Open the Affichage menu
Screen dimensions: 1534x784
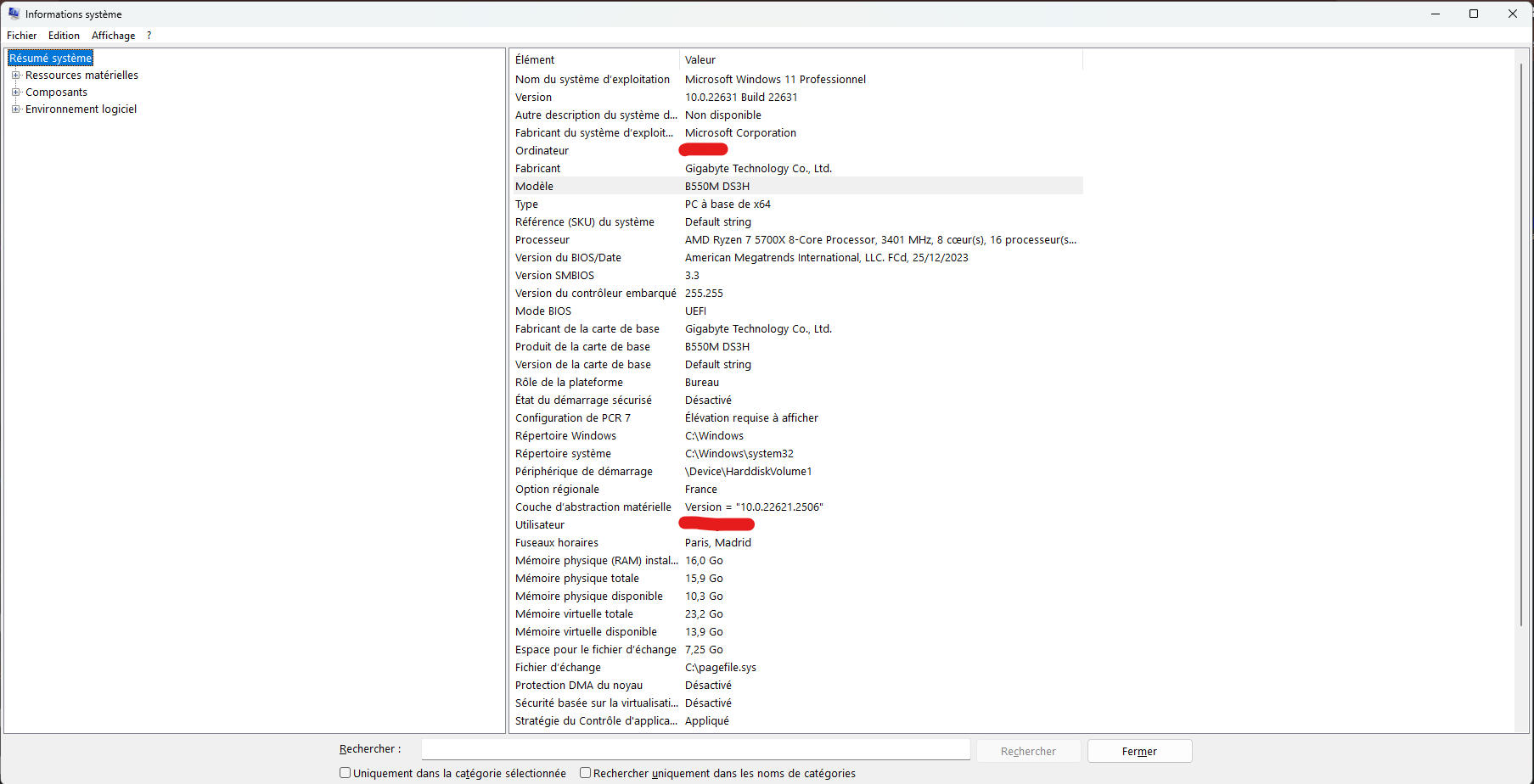pos(113,36)
